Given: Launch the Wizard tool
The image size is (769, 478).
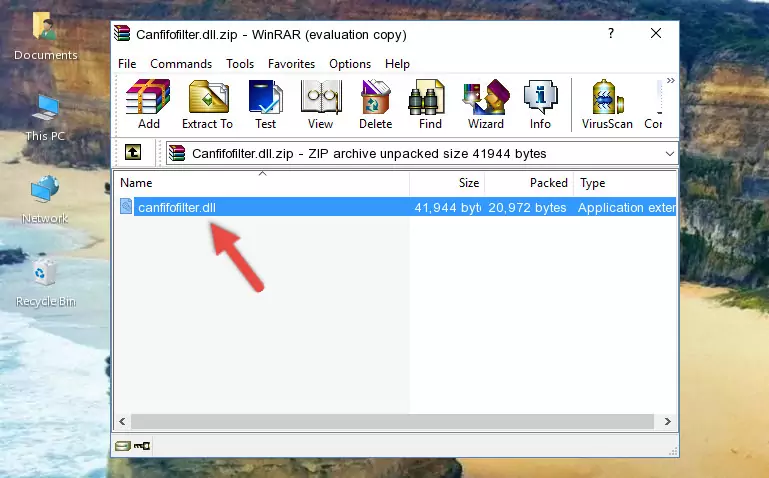Looking at the screenshot, I should click(x=486, y=104).
